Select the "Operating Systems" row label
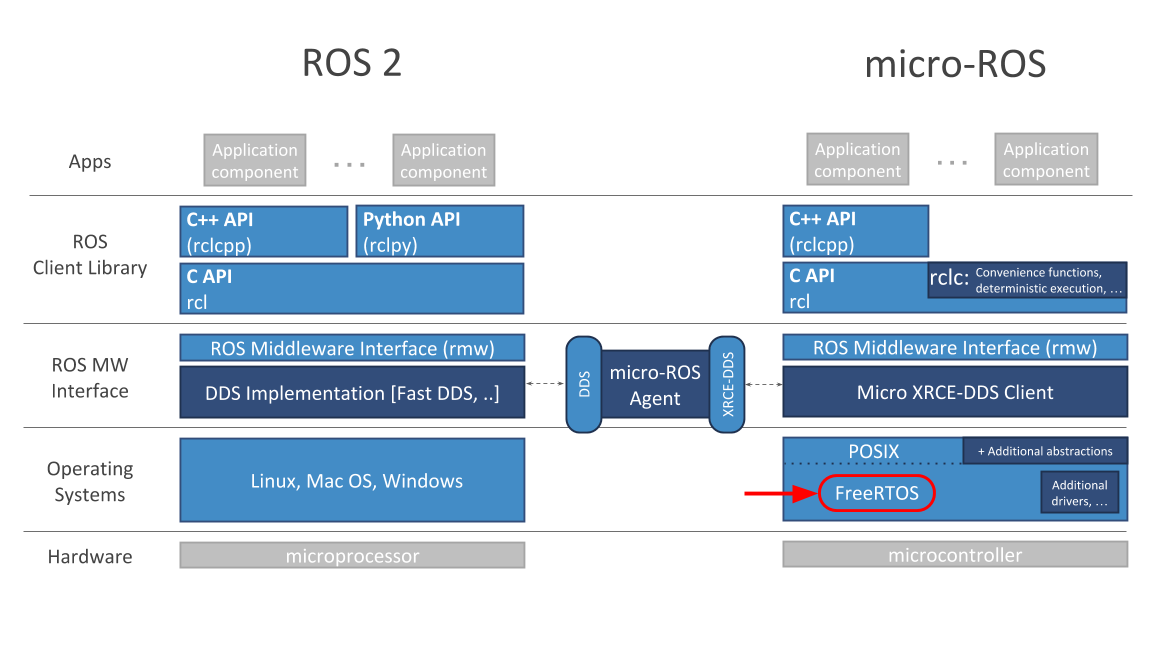Screen dimensions: 1150x647 click(x=89, y=481)
